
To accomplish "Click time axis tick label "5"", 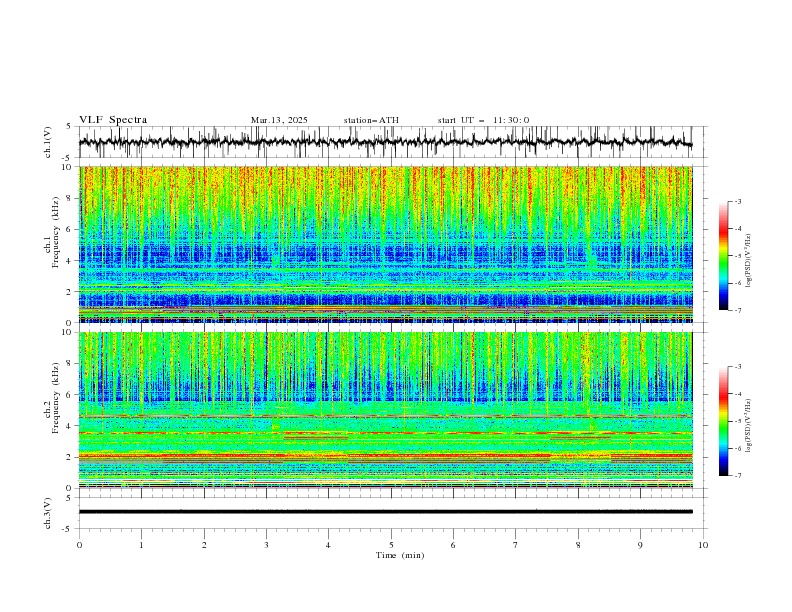I will 391,545.
